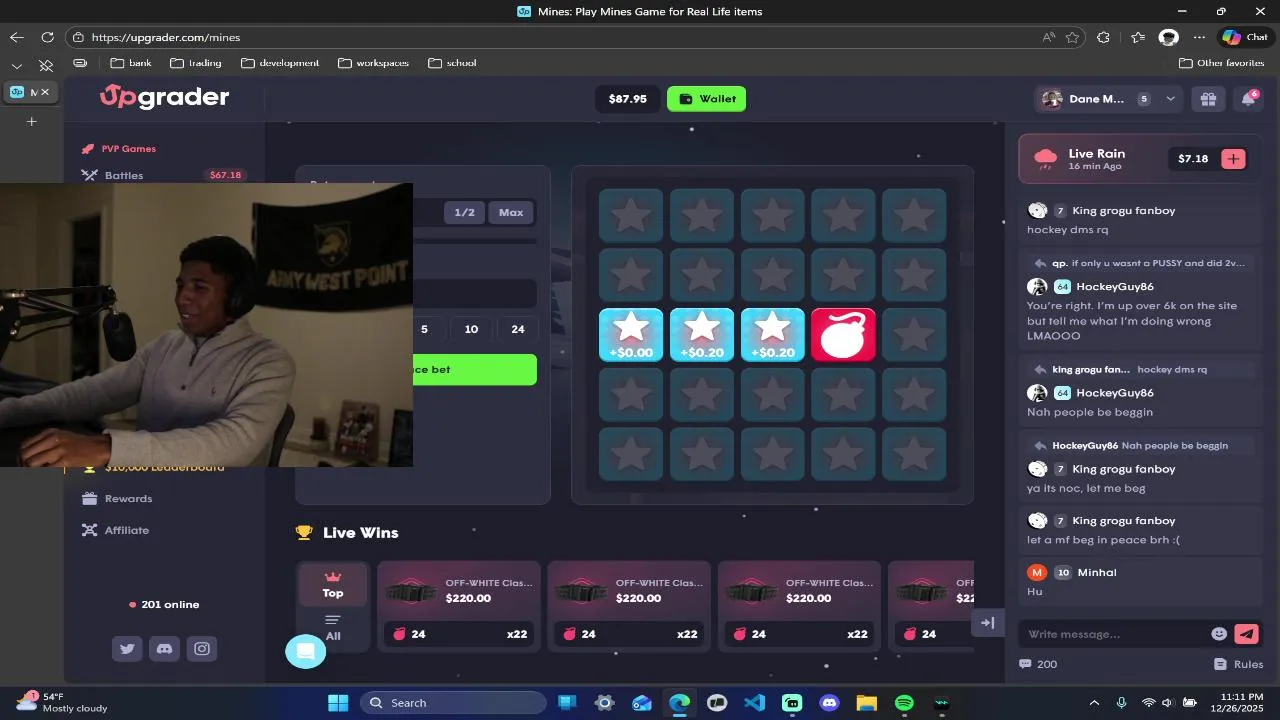Click the browser address bar URL
The image size is (1280, 720).
point(166,37)
